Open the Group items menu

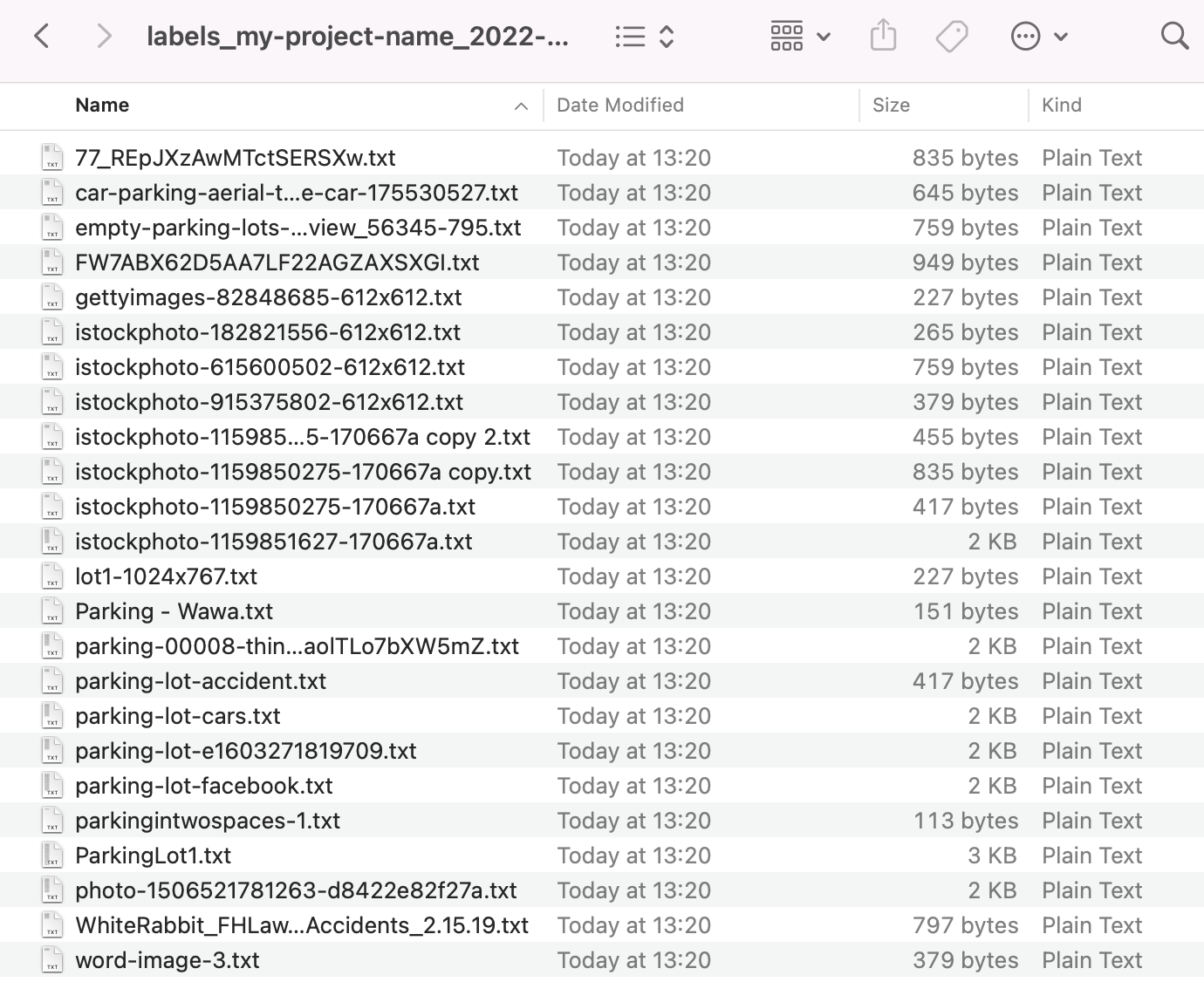click(800, 37)
